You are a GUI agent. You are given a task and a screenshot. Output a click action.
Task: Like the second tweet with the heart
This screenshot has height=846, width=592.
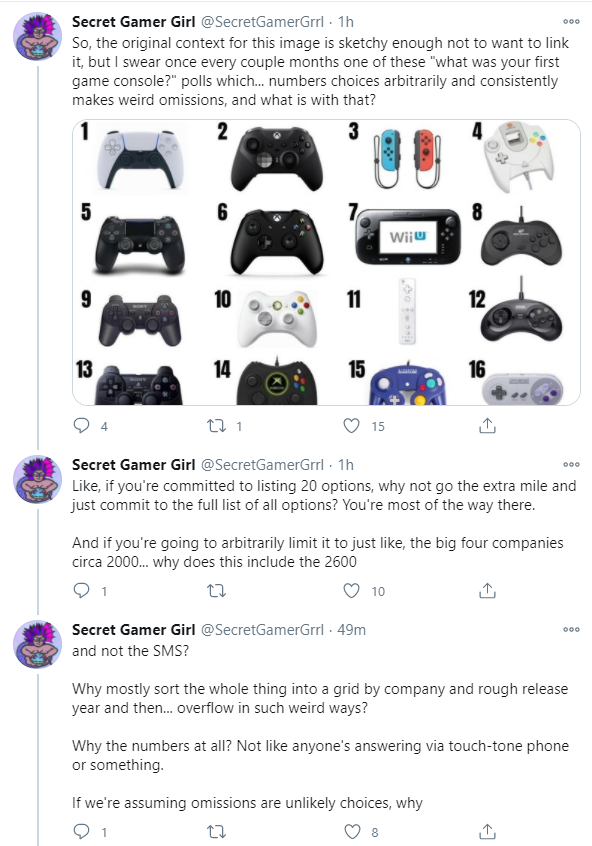(350, 591)
